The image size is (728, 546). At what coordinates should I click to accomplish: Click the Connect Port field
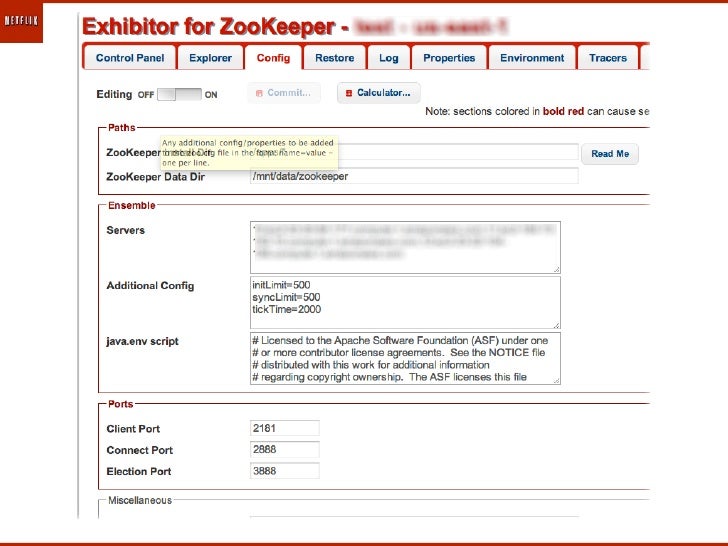[285, 449]
